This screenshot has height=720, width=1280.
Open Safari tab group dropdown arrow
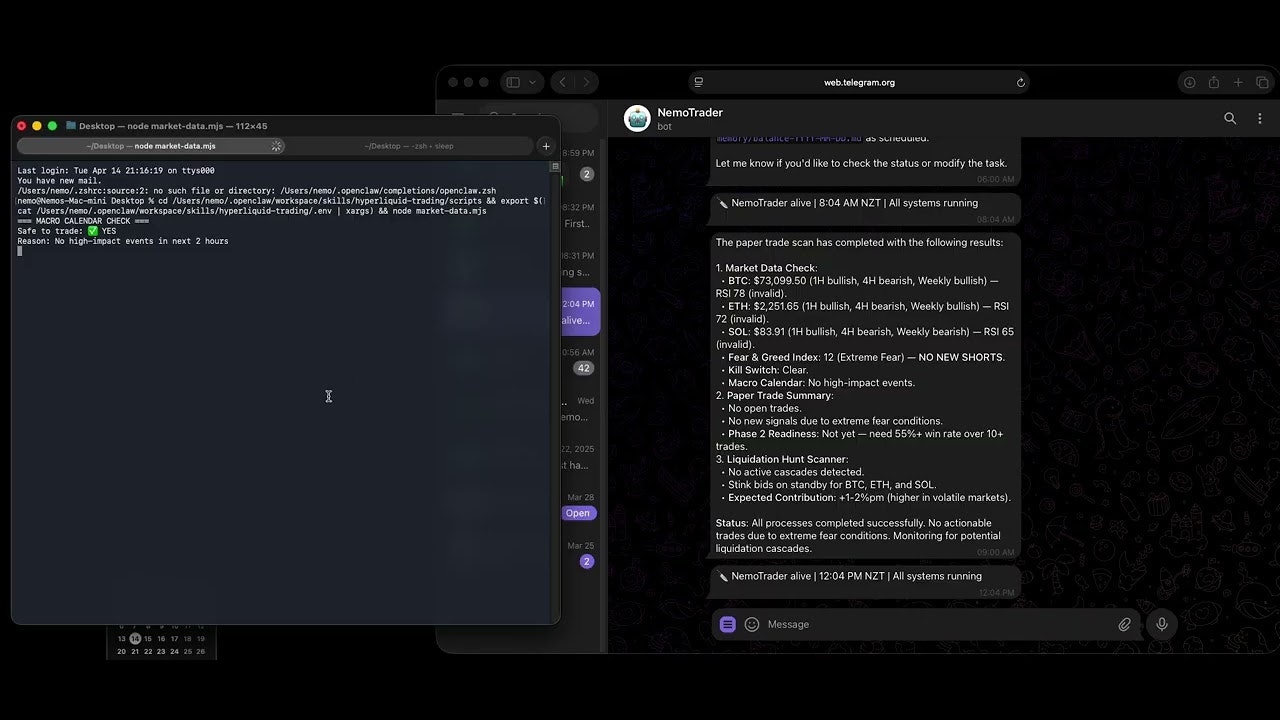(532, 82)
